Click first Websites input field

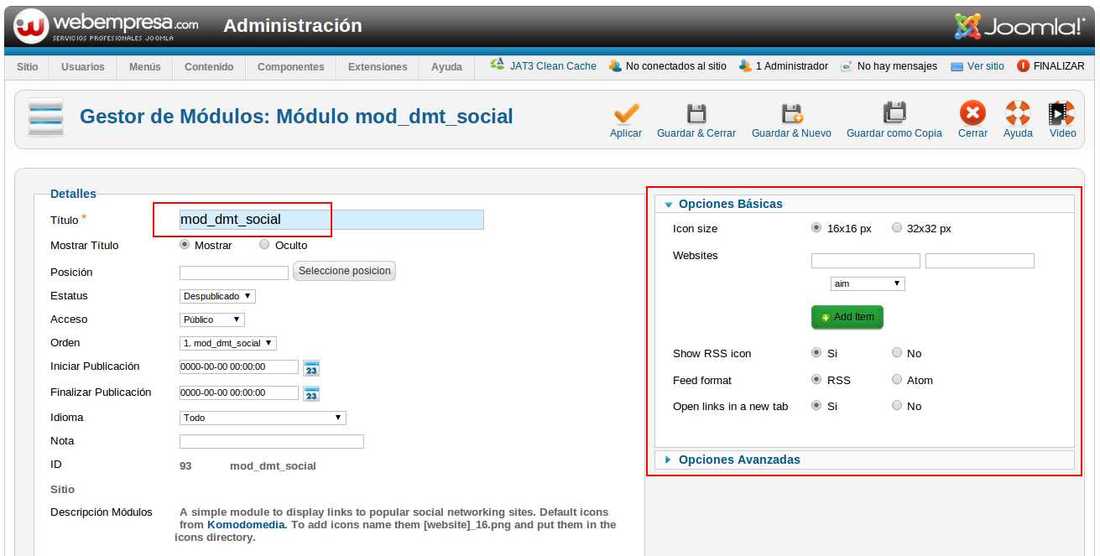pyautogui.click(x=866, y=261)
